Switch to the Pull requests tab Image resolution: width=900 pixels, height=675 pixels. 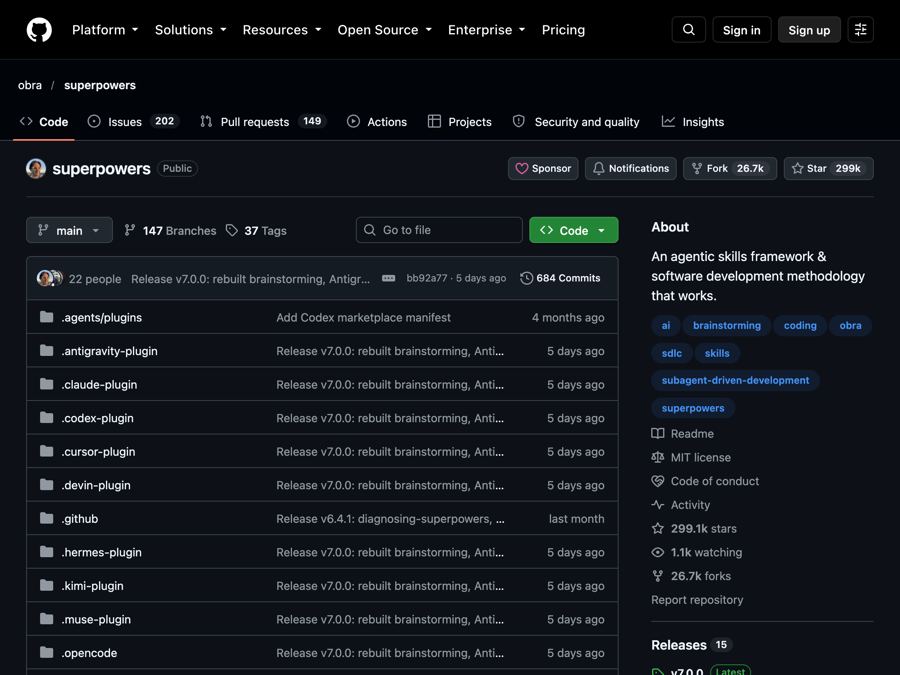coord(263,122)
